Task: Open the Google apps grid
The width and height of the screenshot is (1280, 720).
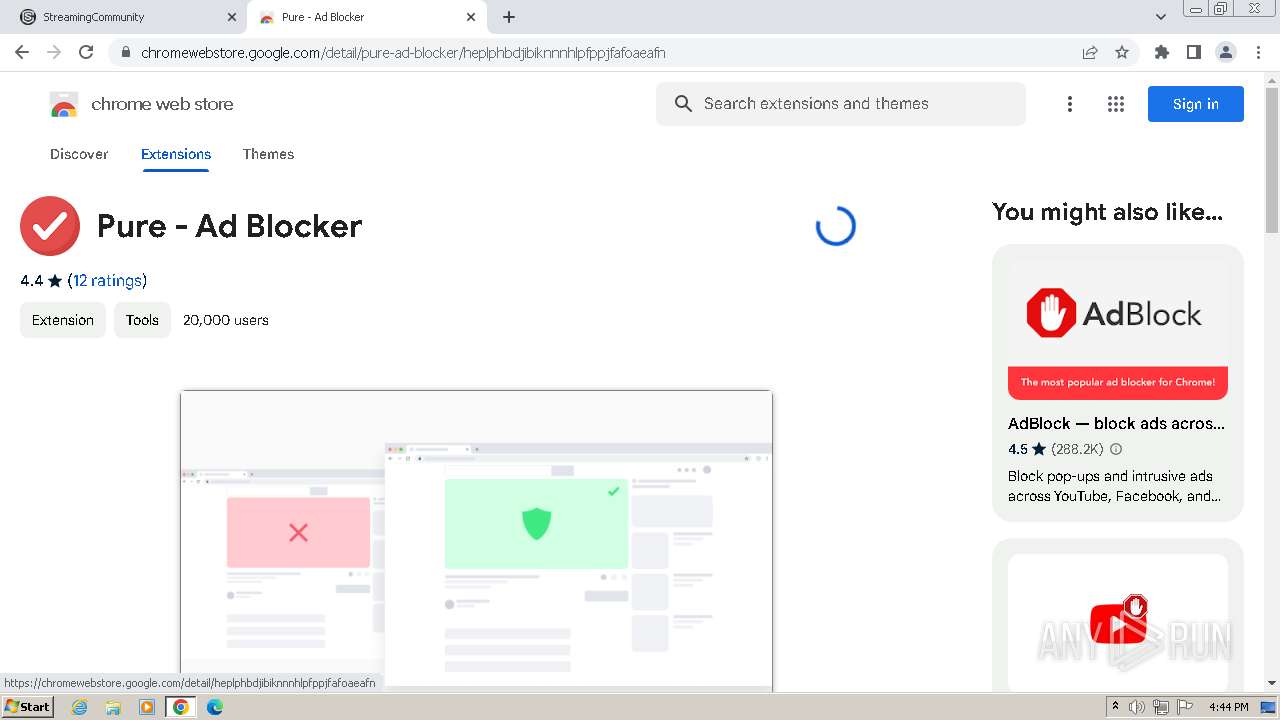Action: coord(1115,104)
